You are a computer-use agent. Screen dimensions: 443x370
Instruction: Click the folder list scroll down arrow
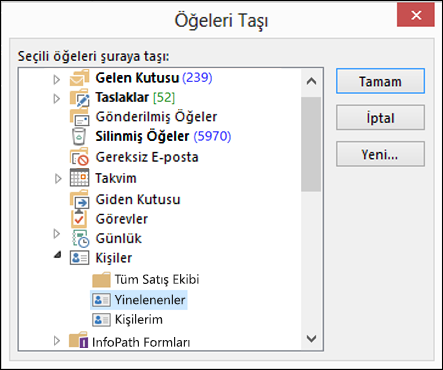311,339
